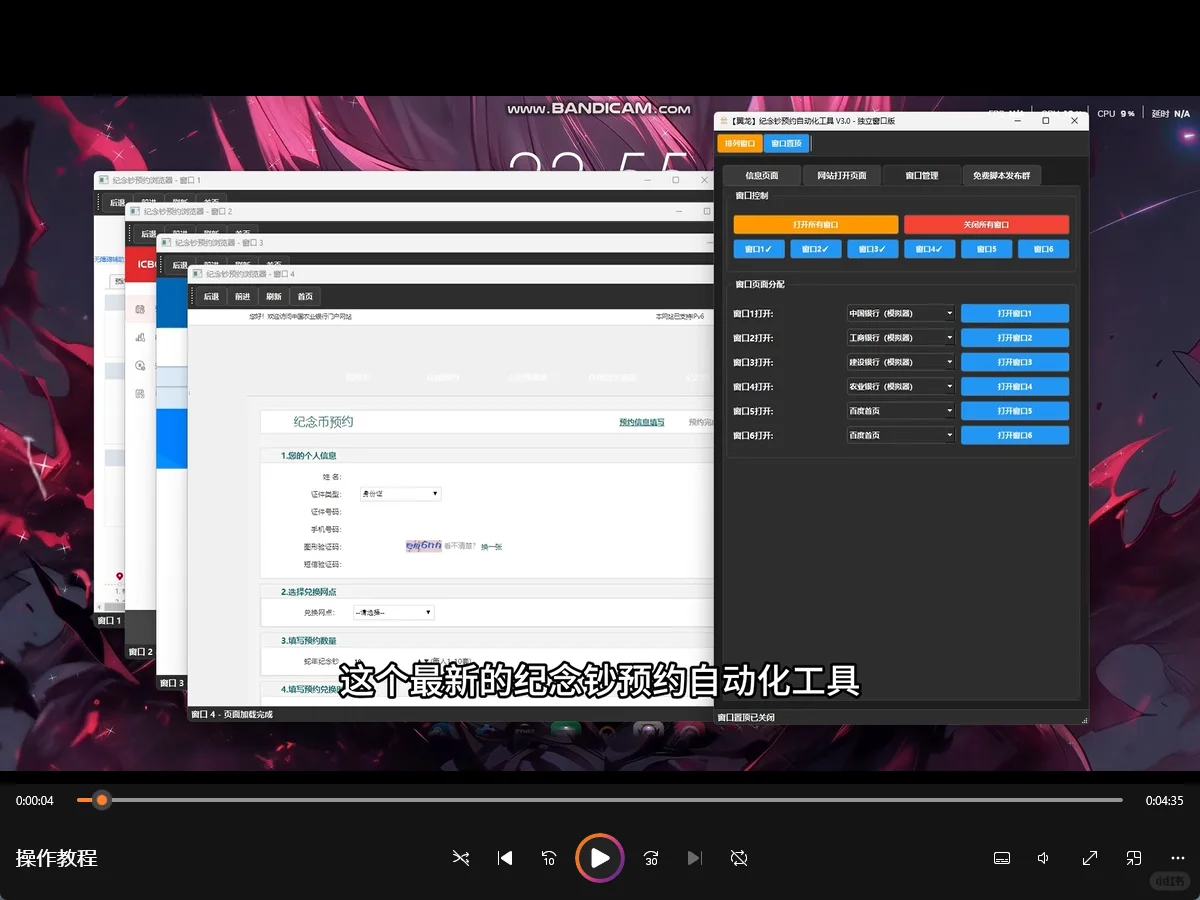Open the 窗口2打开 site dropdown

point(900,338)
